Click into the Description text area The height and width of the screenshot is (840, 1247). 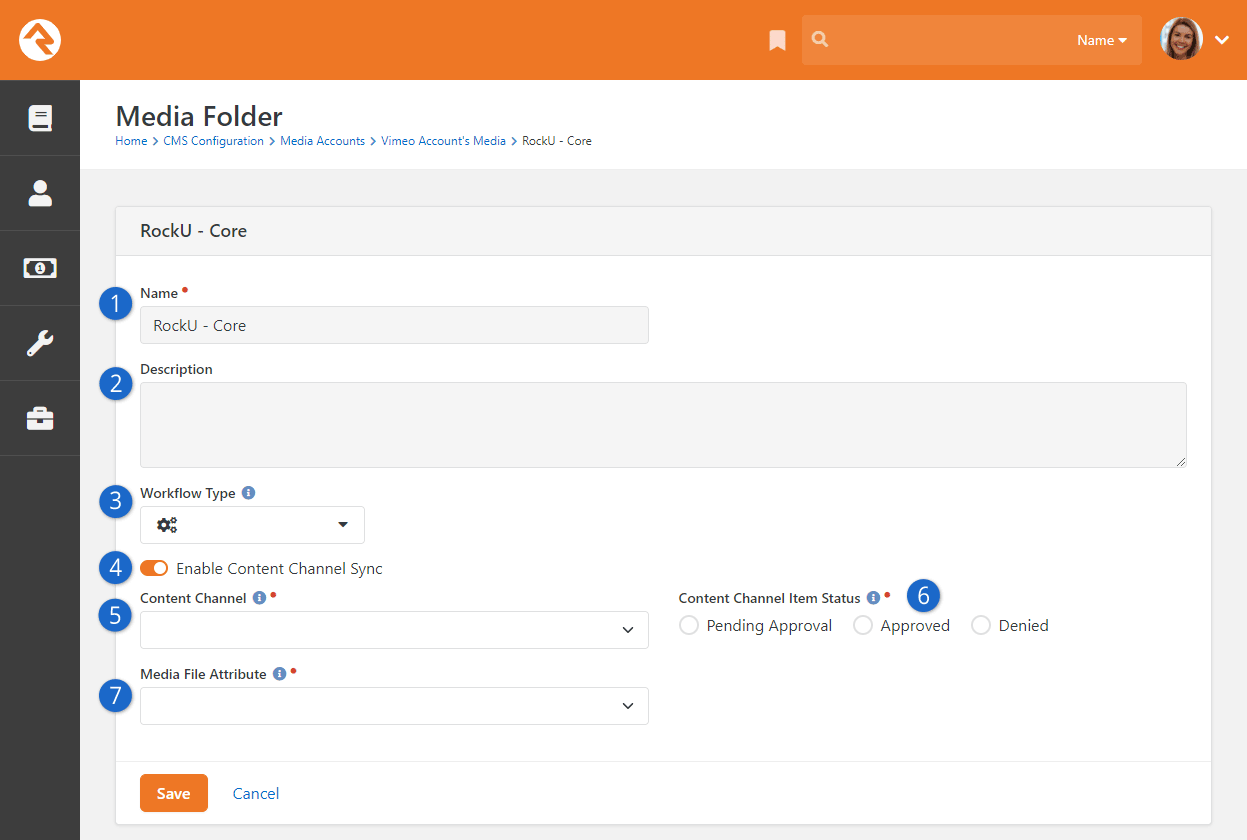[x=663, y=424]
